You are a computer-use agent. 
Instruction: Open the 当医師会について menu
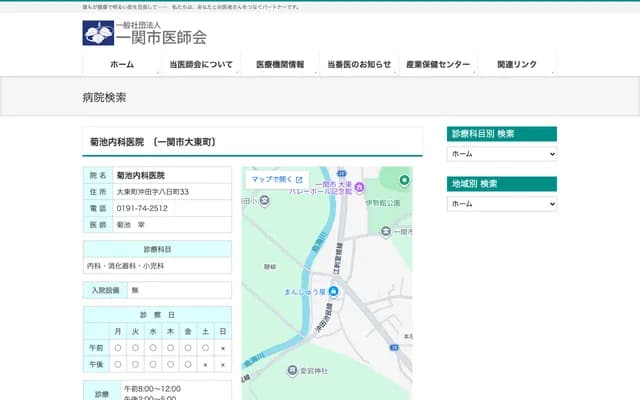tap(201, 64)
